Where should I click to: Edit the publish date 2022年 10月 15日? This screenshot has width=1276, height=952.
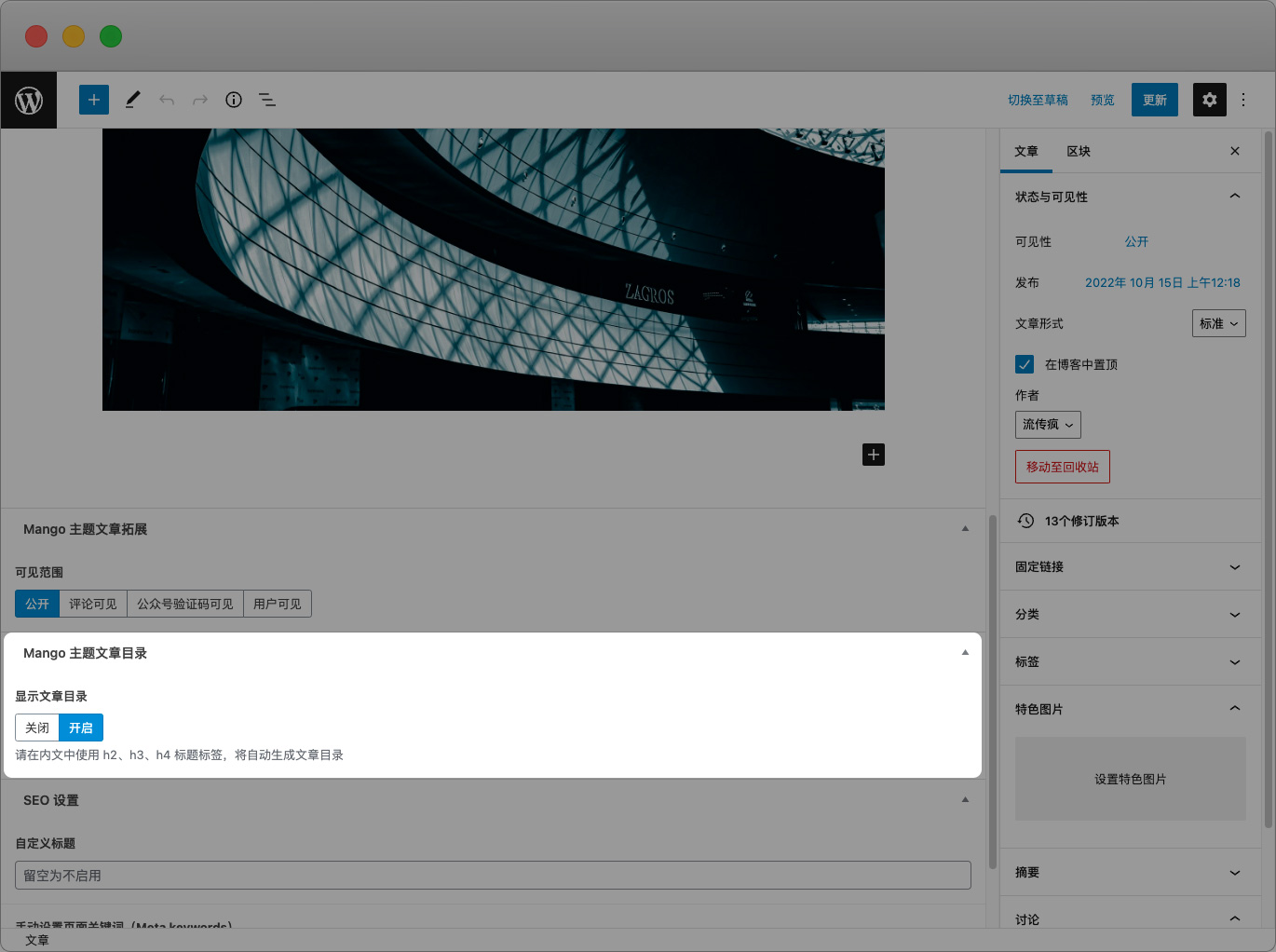pyautogui.click(x=1162, y=282)
